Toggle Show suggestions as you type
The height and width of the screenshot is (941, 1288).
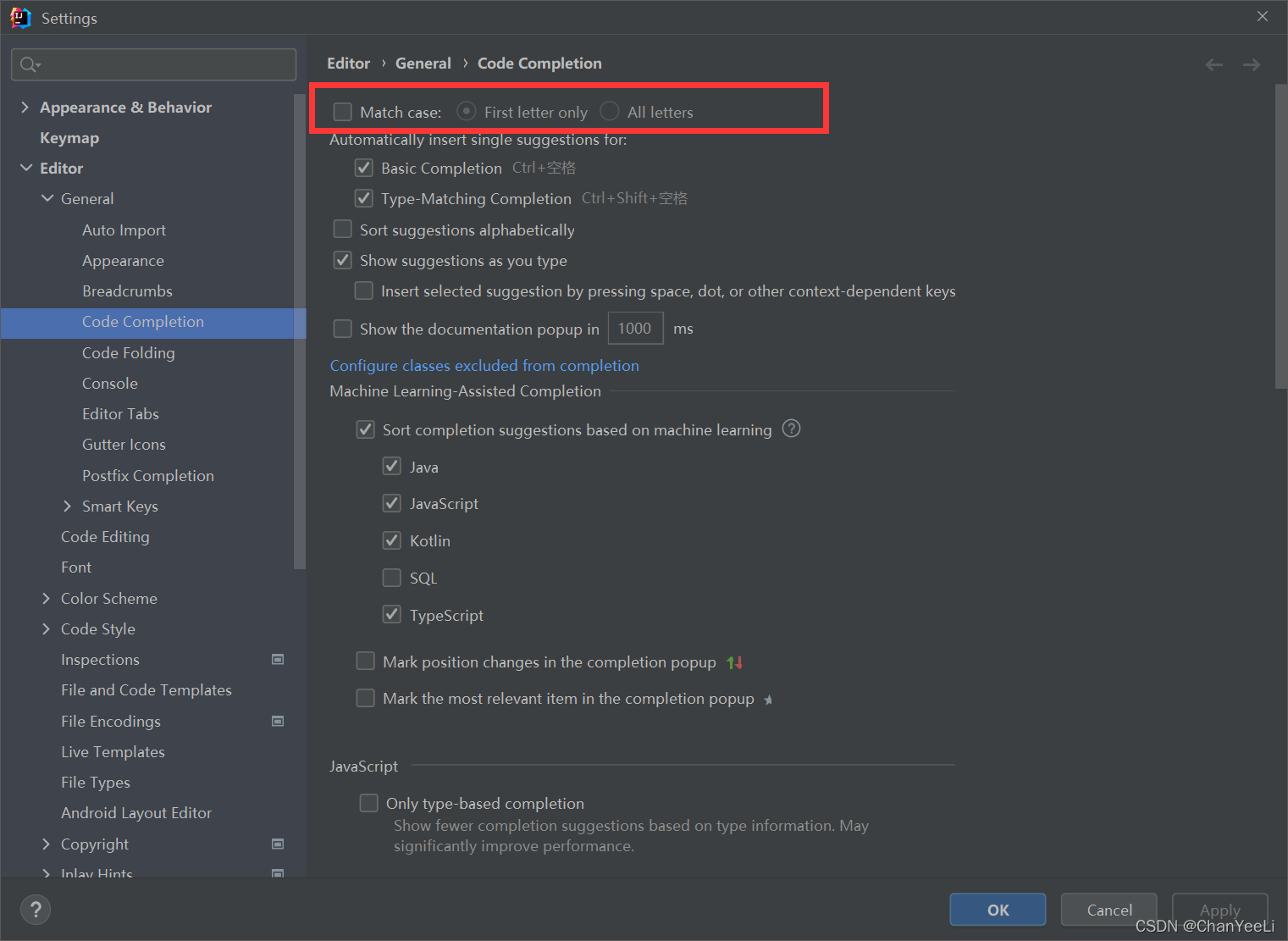point(342,260)
